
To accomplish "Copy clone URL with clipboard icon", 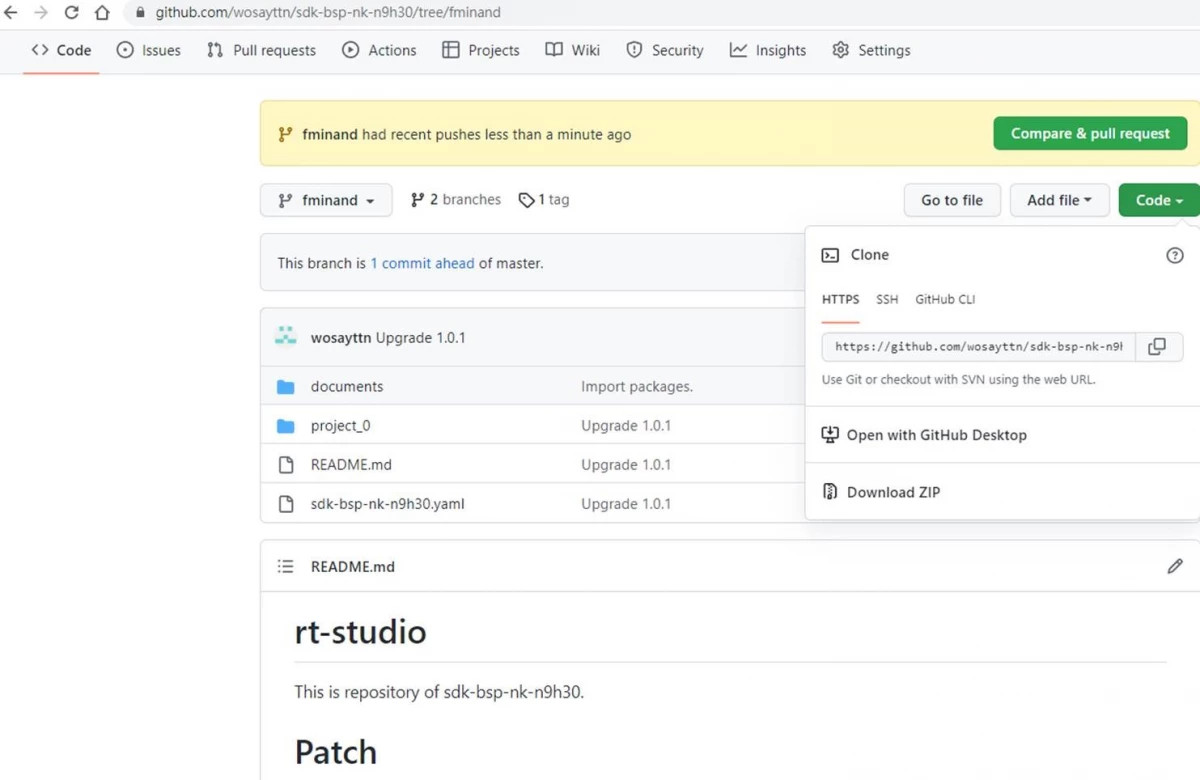I will 1158,347.
